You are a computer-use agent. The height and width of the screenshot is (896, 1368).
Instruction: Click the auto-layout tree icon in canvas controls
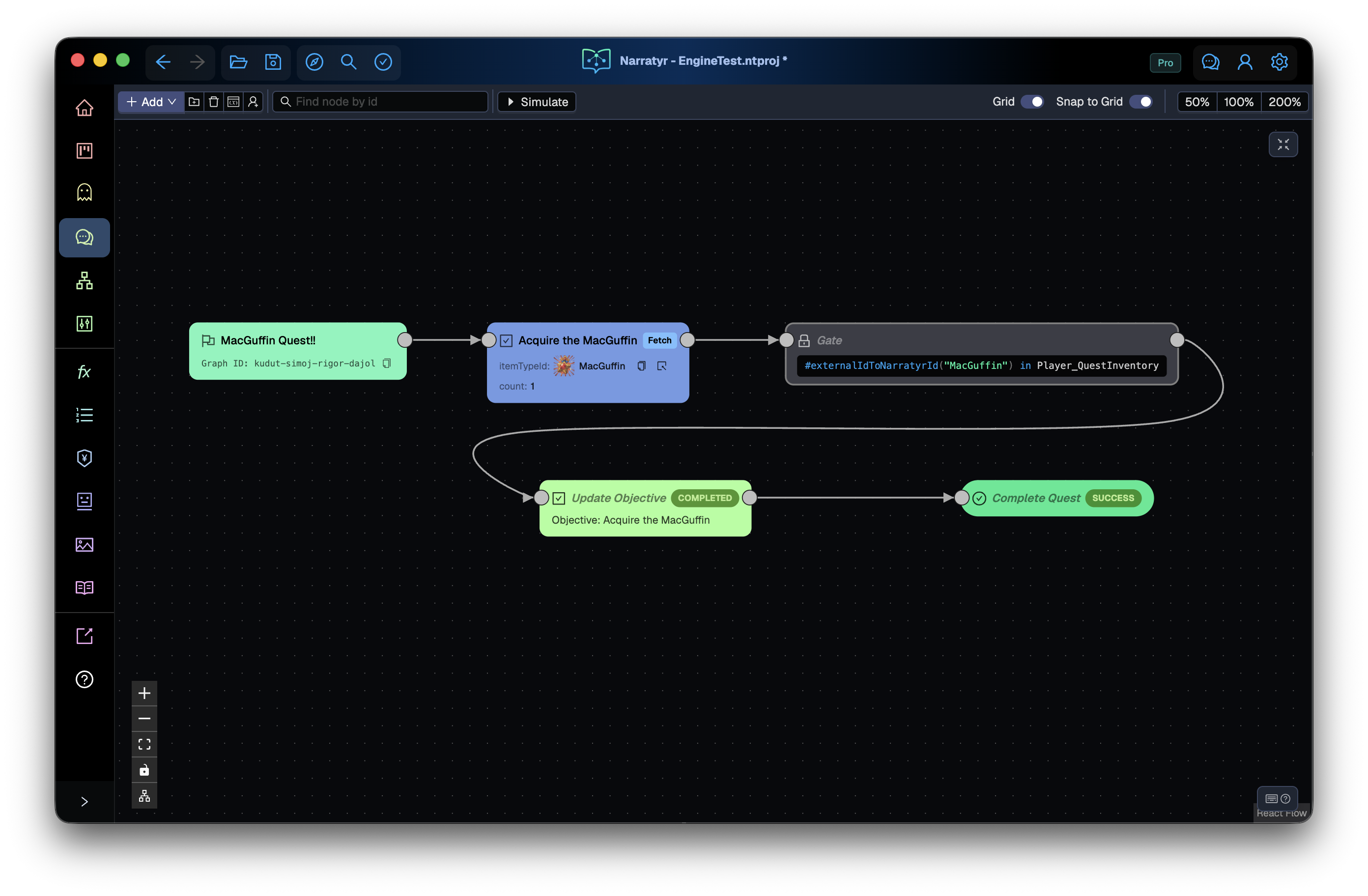pos(144,796)
